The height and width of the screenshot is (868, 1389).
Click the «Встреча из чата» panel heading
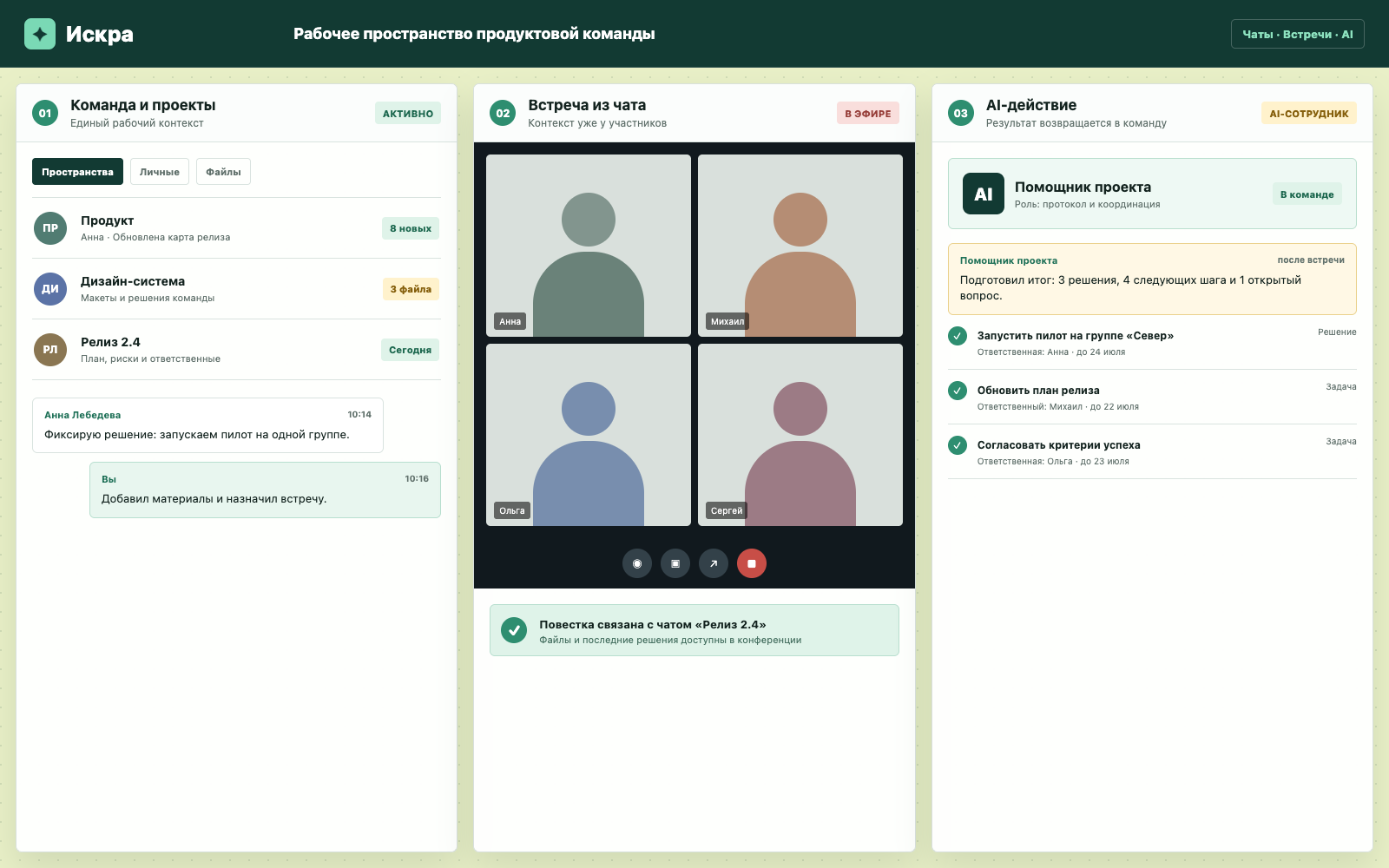click(587, 105)
